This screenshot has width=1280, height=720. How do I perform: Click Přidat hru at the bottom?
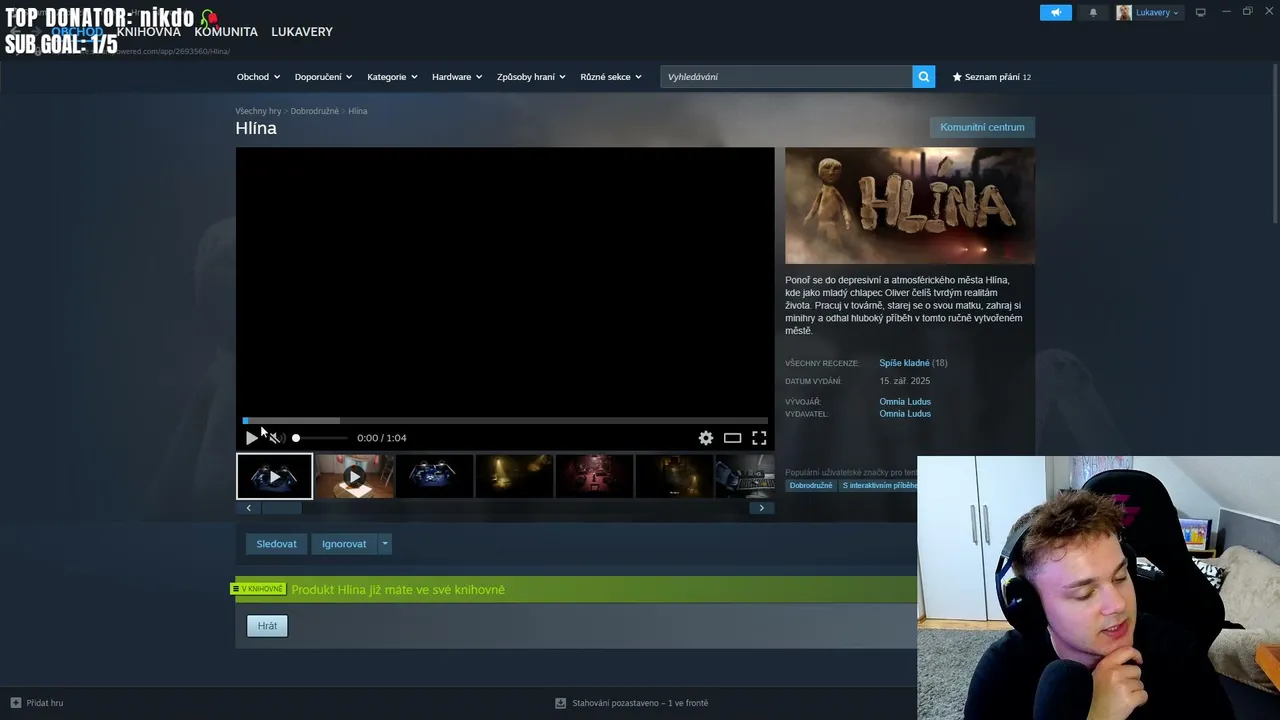[37, 703]
